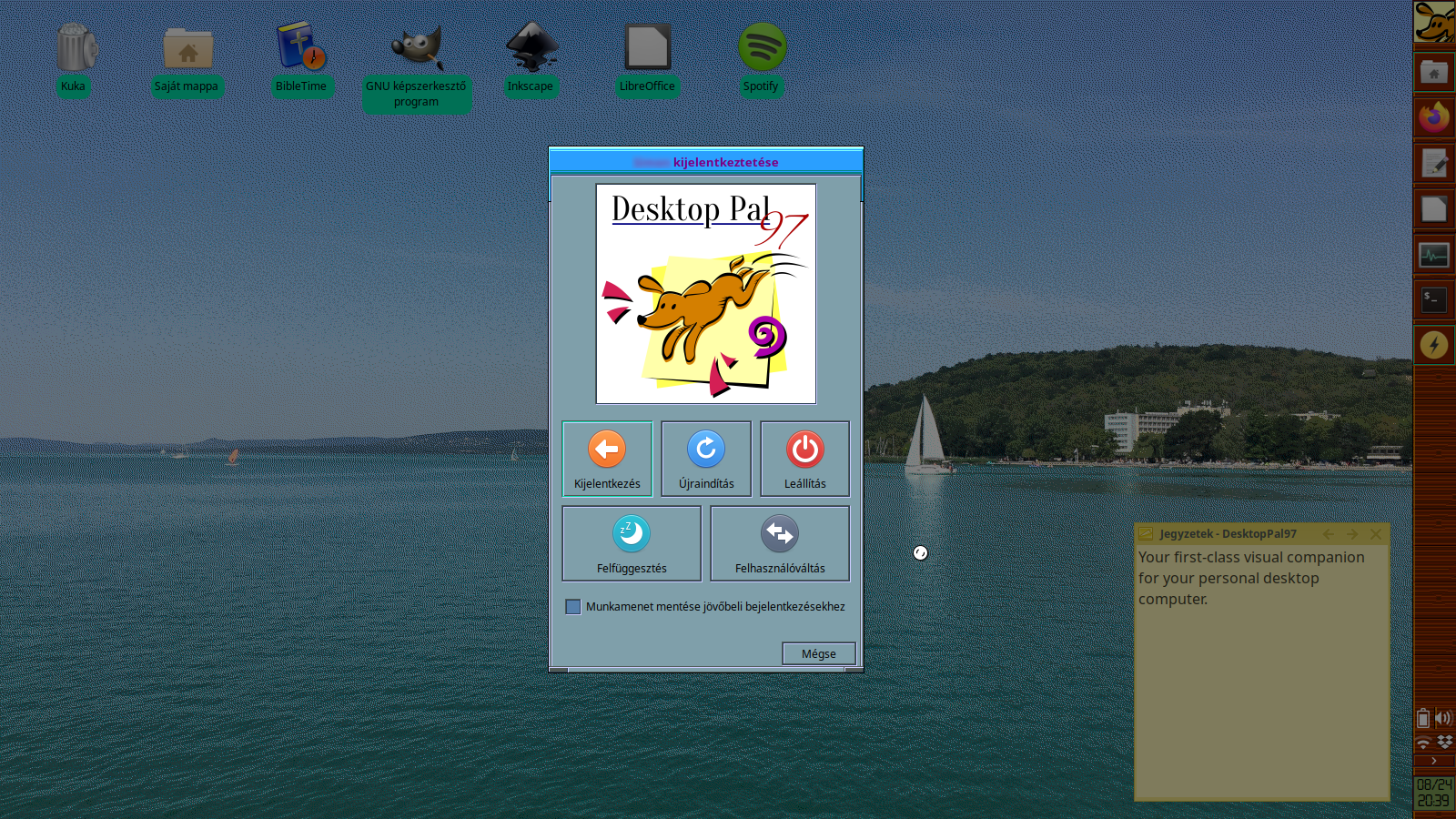
Task: Click the Wi-Fi network tray icon
Action: point(1423,743)
